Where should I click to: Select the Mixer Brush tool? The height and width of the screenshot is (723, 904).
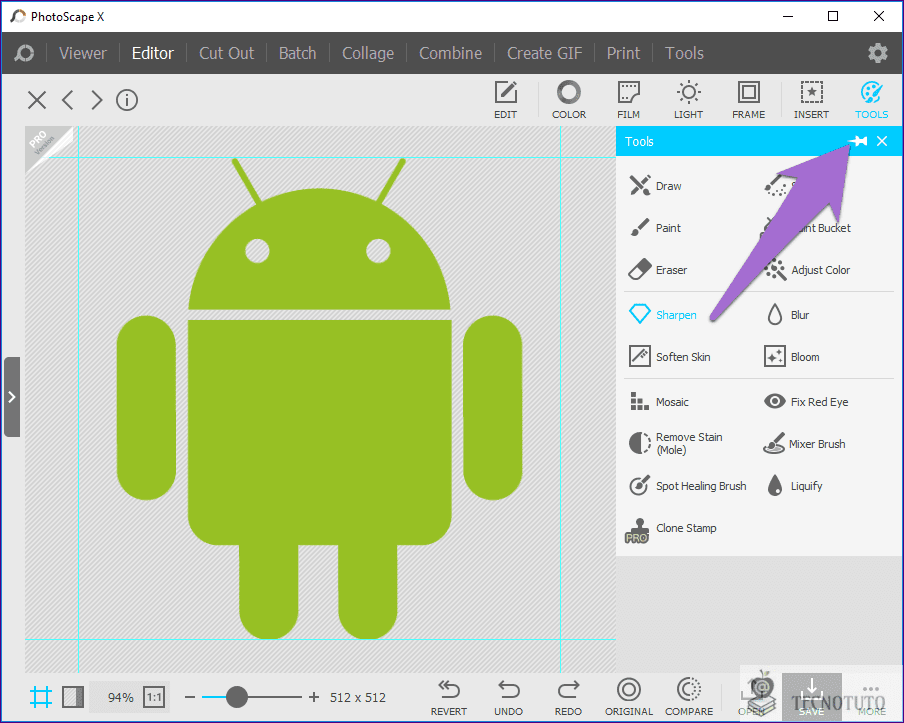point(804,444)
